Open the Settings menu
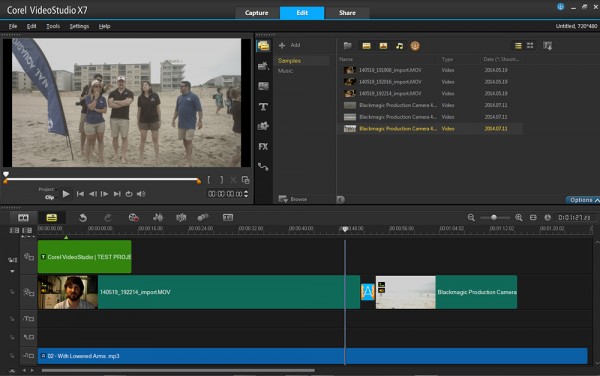 79,26
